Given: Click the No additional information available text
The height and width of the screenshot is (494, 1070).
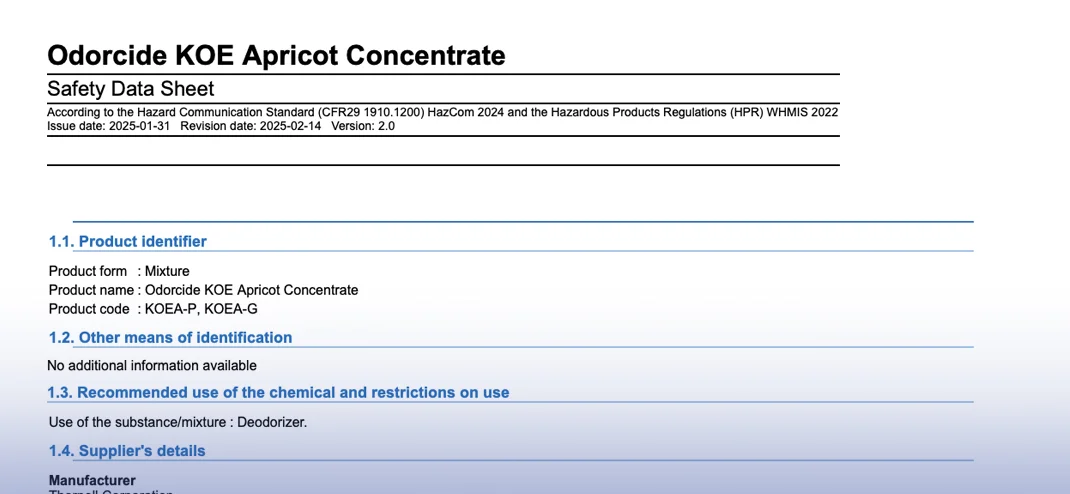Looking at the screenshot, I should [152, 366].
